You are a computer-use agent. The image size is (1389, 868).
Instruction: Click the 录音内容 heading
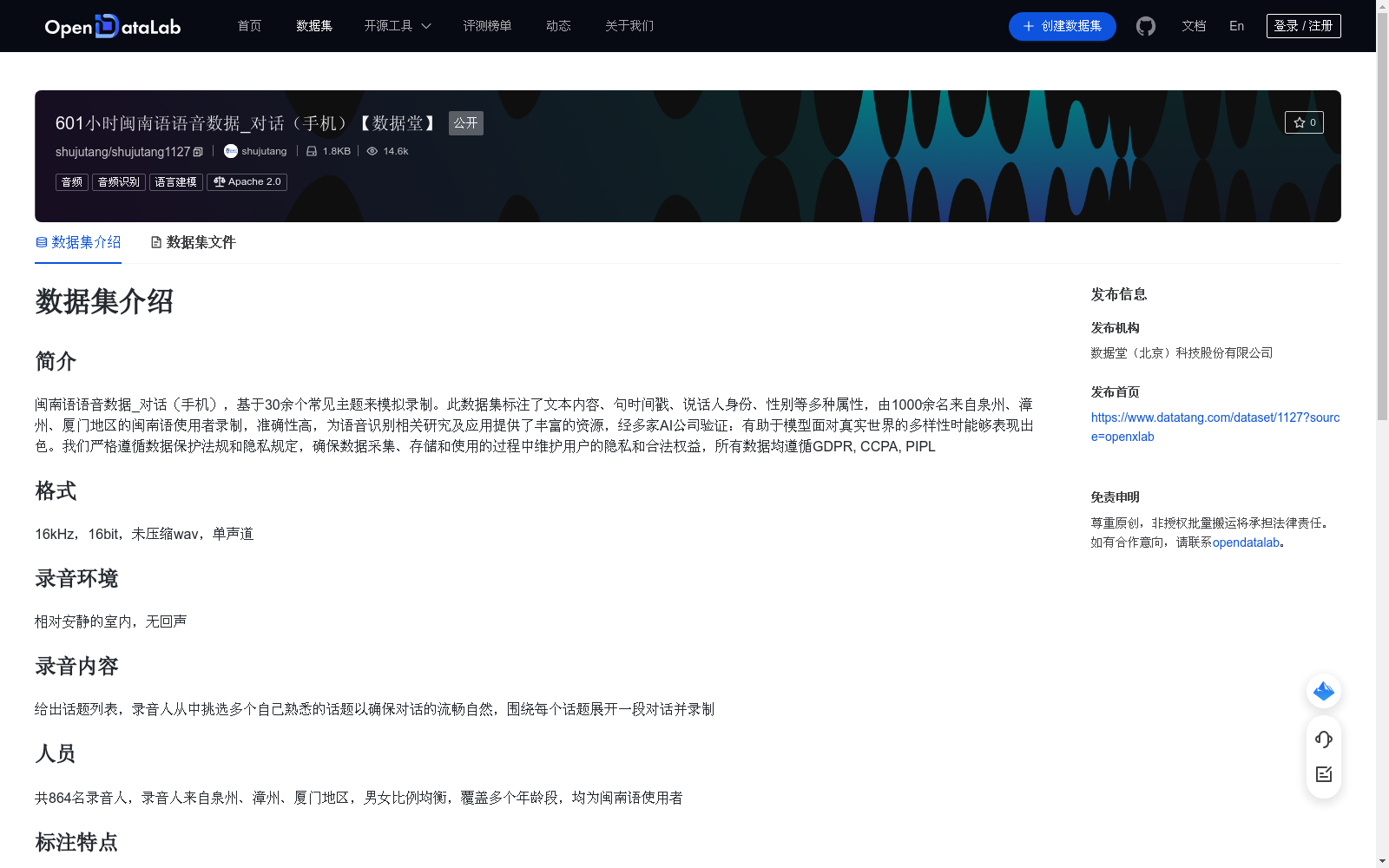pos(76,667)
